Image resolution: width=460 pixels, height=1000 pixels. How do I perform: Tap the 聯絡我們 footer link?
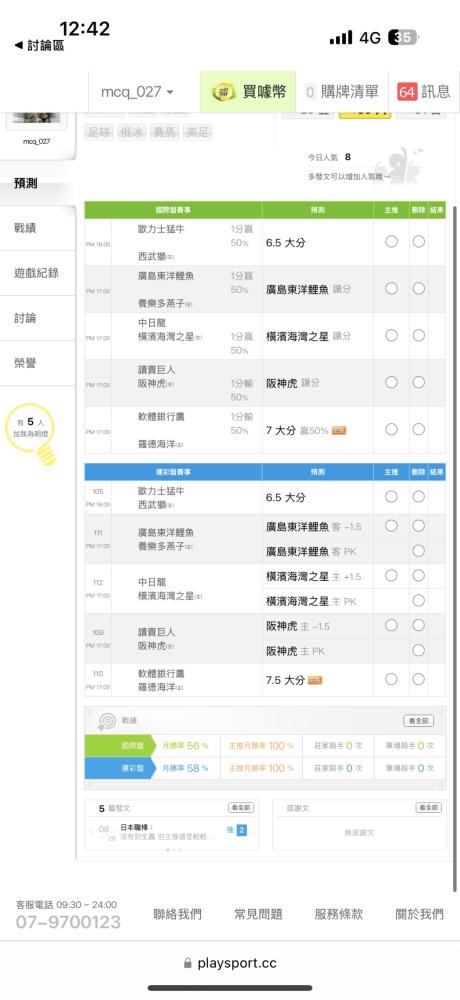(x=177, y=914)
